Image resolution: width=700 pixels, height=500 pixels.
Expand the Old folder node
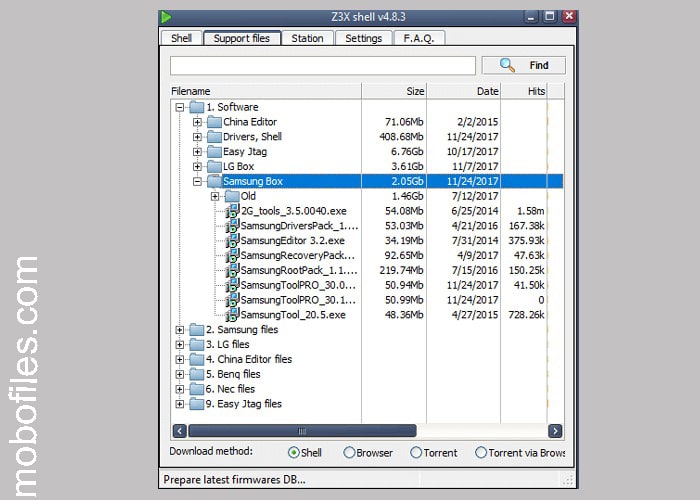pyautogui.click(x=215, y=196)
